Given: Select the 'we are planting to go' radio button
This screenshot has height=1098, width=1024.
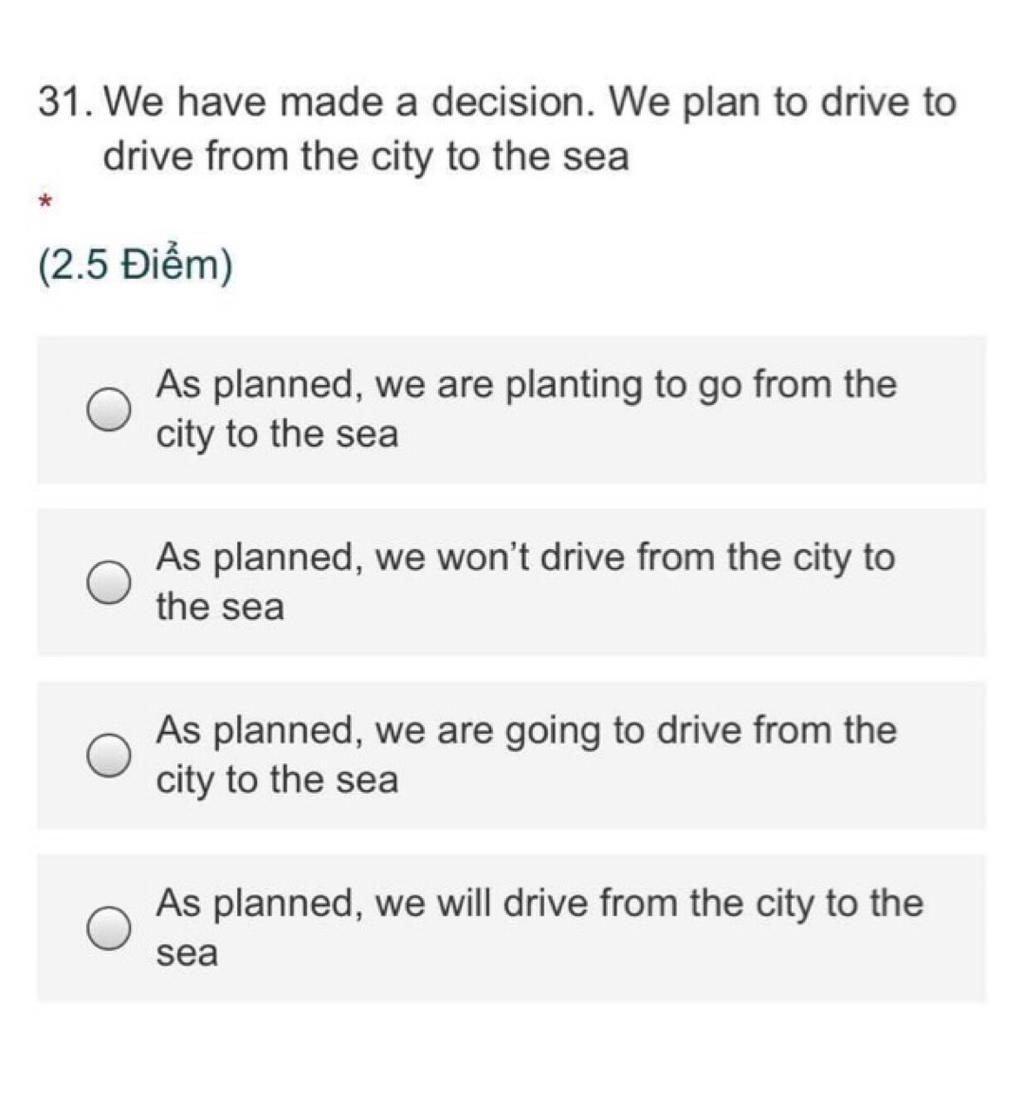Looking at the screenshot, I should (109, 410).
